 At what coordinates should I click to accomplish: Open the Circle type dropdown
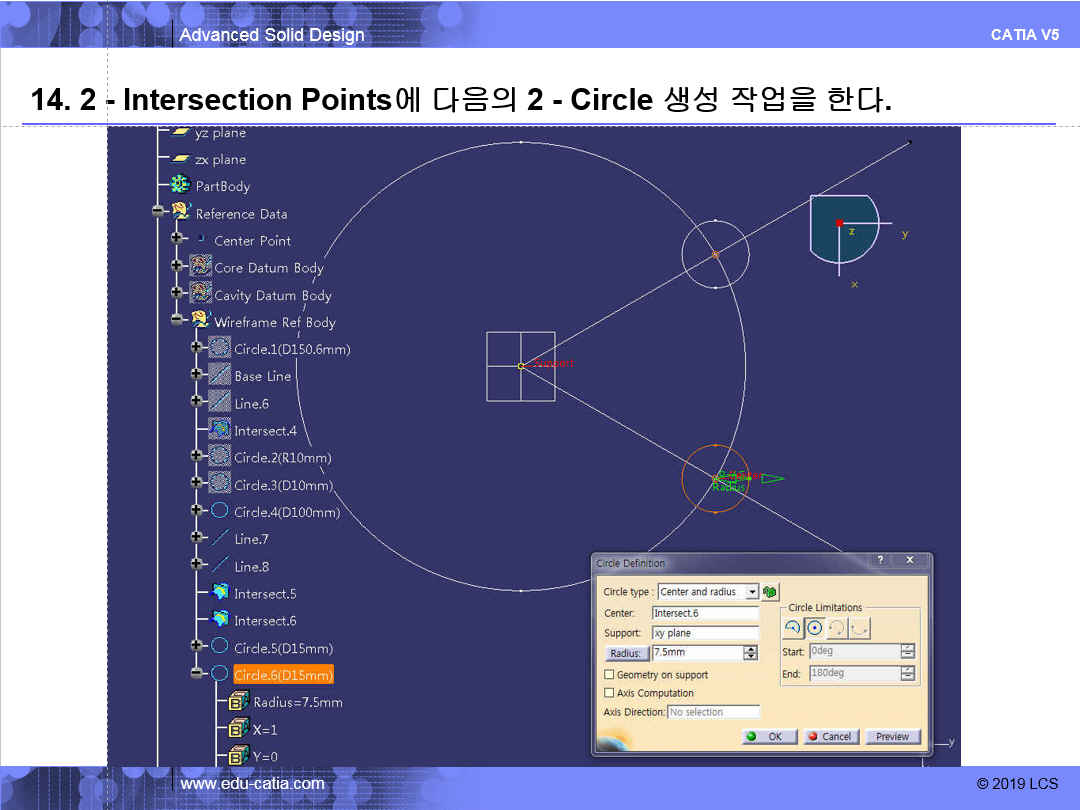753,592
